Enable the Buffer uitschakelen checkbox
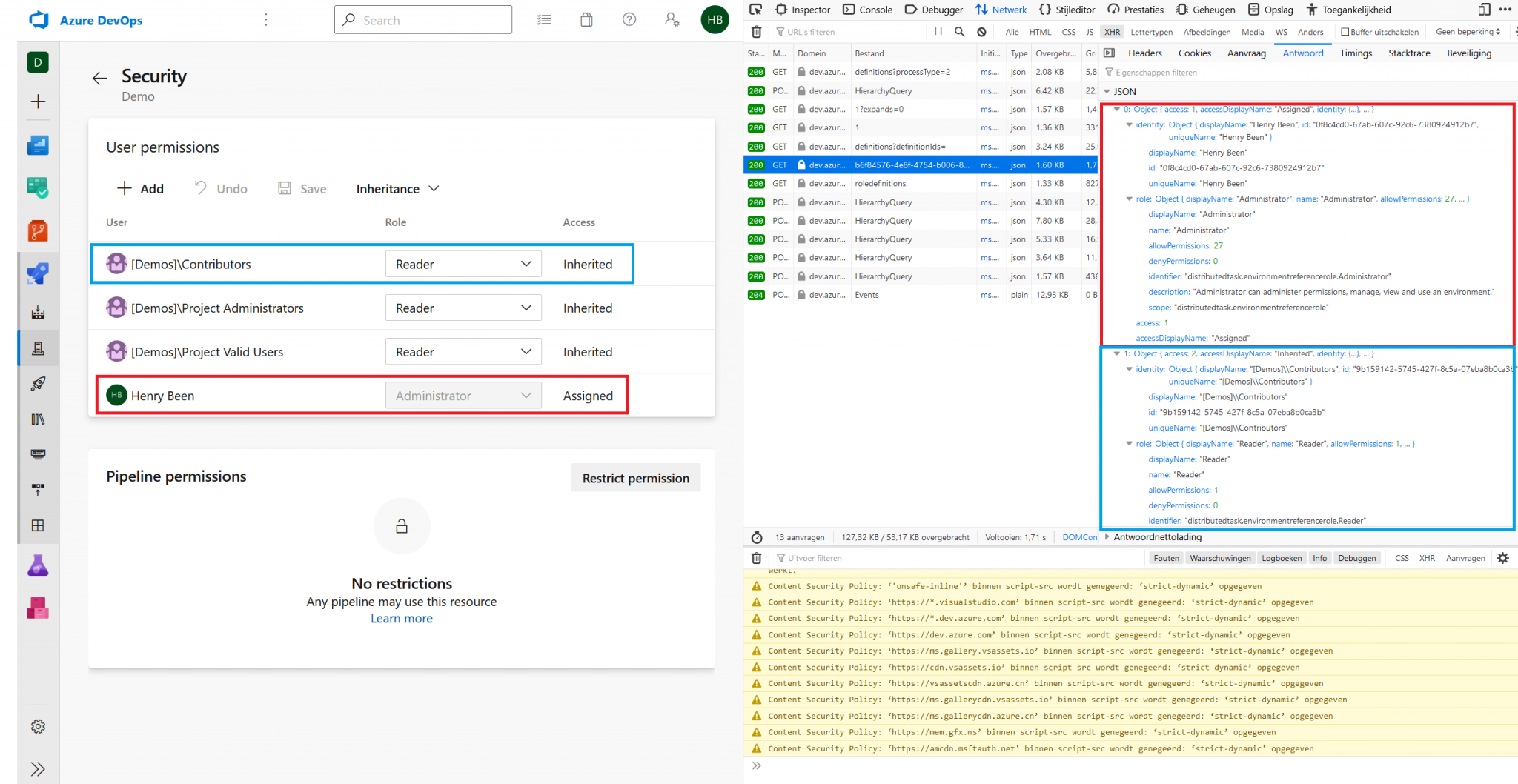Viewport: 1518px width, 784px height. coord(1345,31)
